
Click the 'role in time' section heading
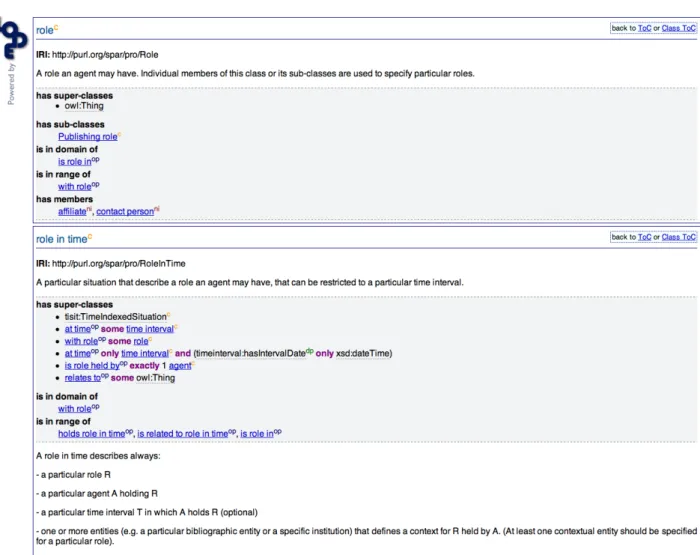(62, 239)
